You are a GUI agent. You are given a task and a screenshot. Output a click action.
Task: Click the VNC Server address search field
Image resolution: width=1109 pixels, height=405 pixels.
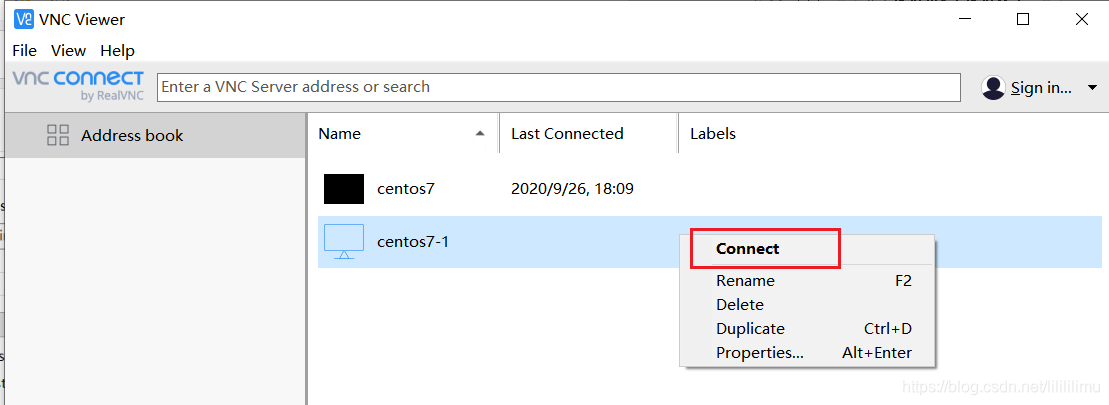(x=558, y=87)
